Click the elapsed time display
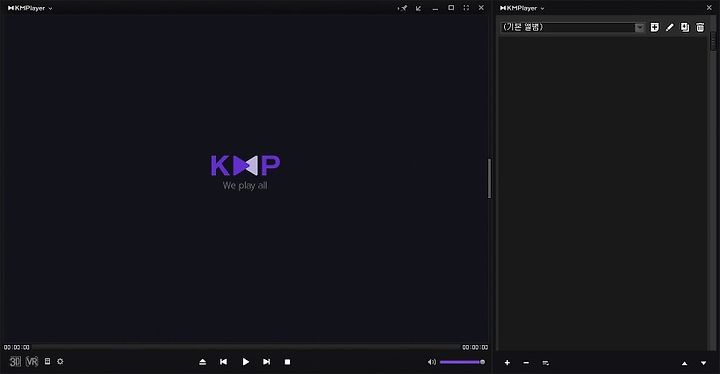The image size is (720, 374). pyautogui.click(x=17, y=347)
